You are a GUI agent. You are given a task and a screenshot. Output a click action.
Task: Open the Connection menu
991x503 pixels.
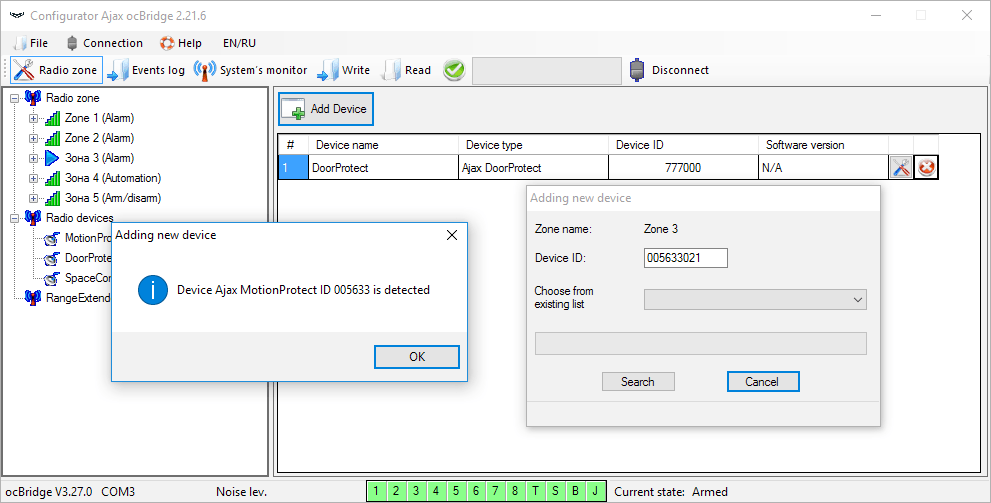pos(104,43)
